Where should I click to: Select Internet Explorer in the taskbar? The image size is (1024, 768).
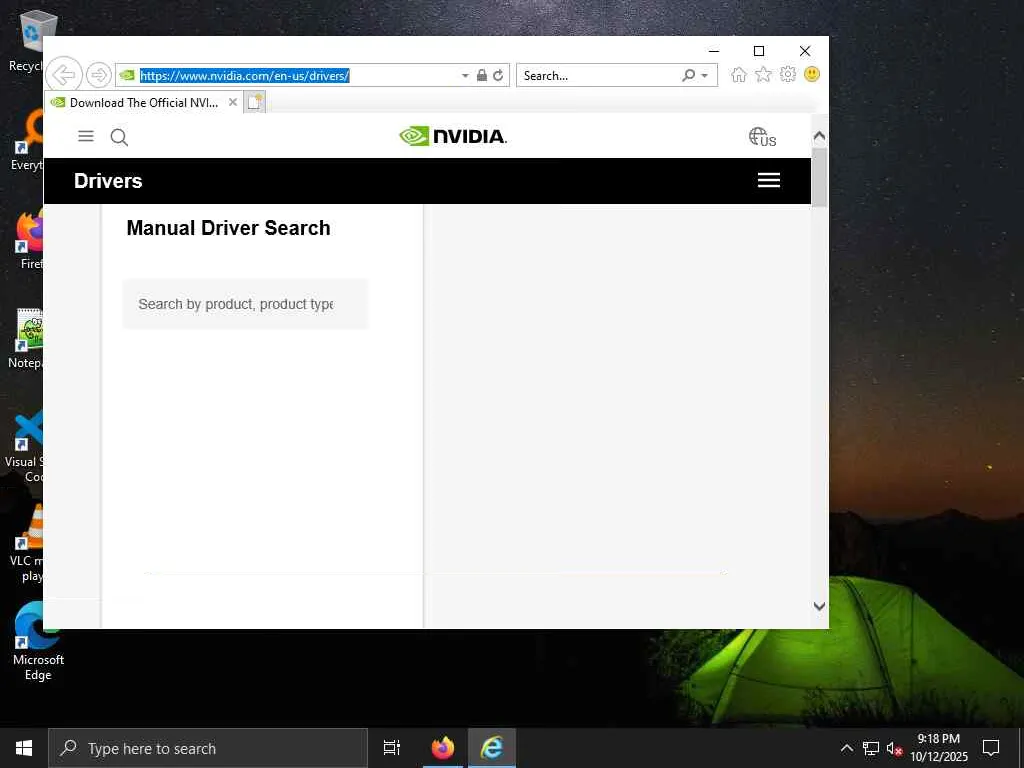pos(492,748)
